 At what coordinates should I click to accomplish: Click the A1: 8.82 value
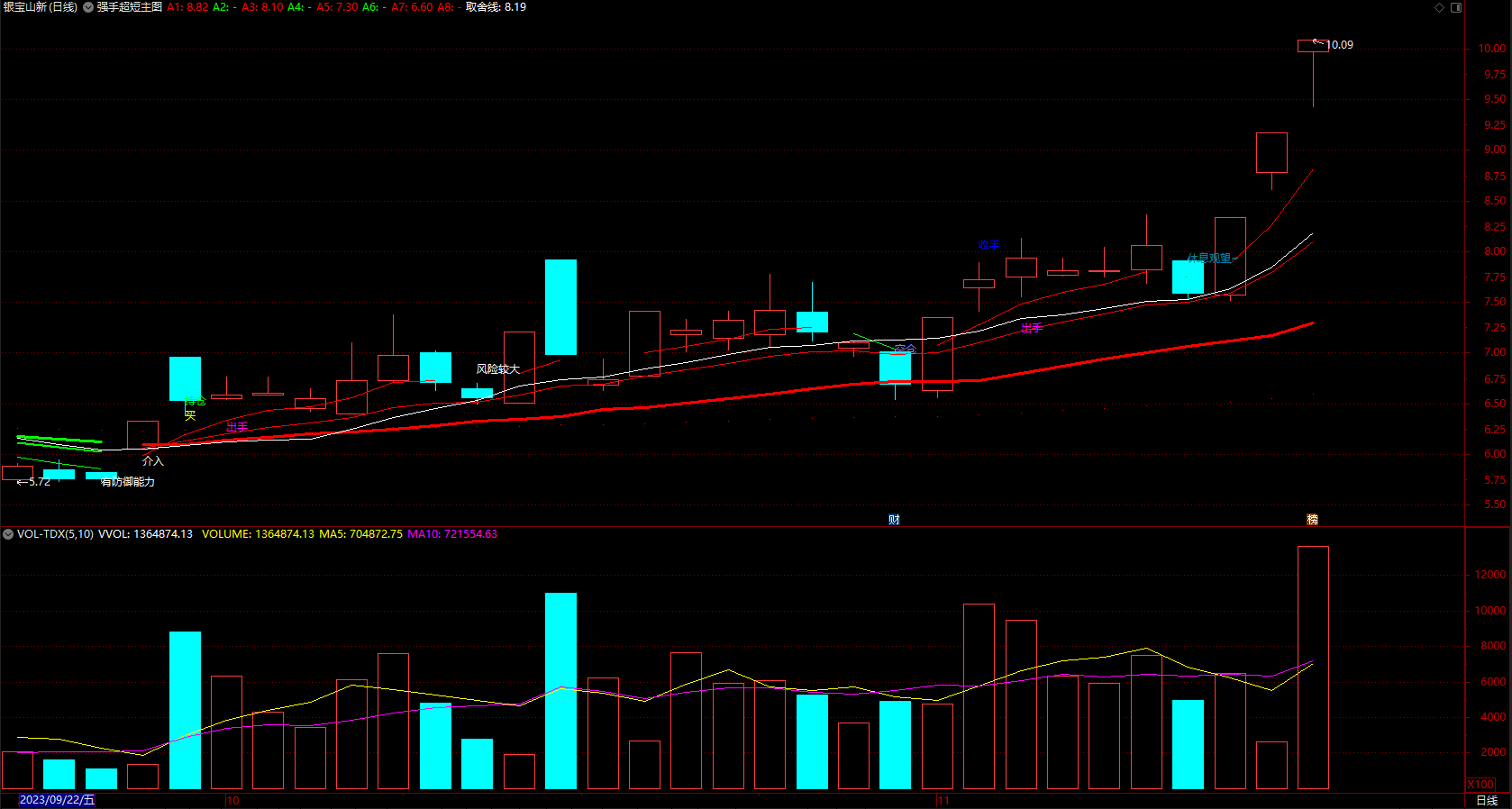[x=187, y=7]
